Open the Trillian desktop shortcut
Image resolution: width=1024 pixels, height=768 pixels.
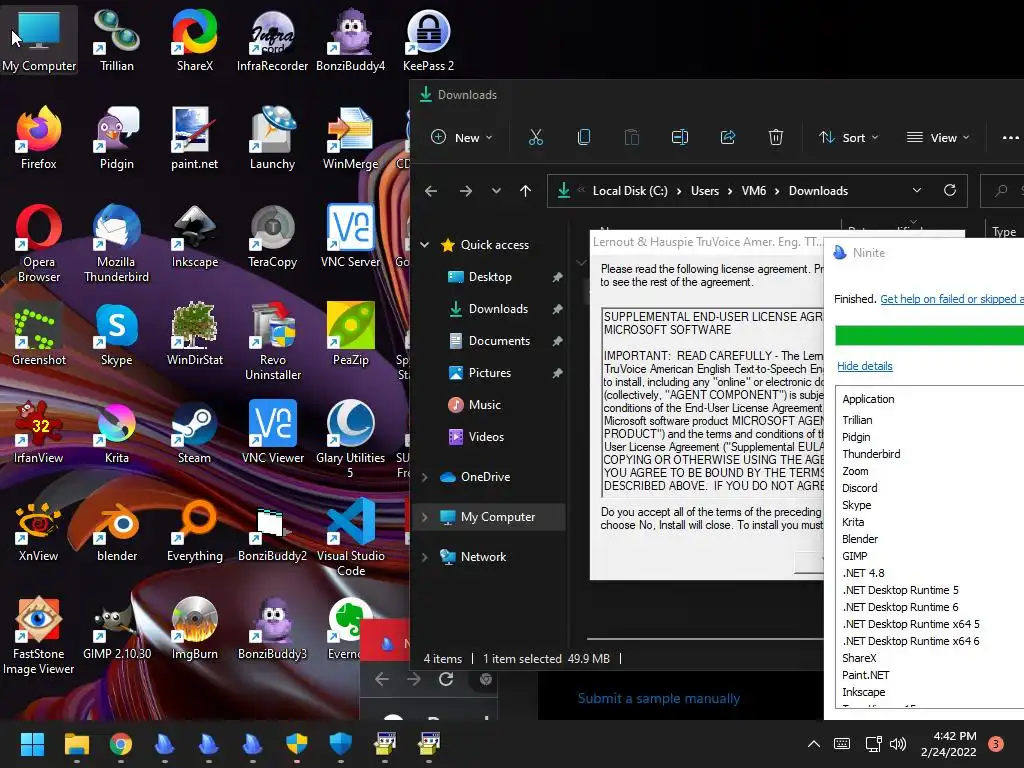coord(116,40)
